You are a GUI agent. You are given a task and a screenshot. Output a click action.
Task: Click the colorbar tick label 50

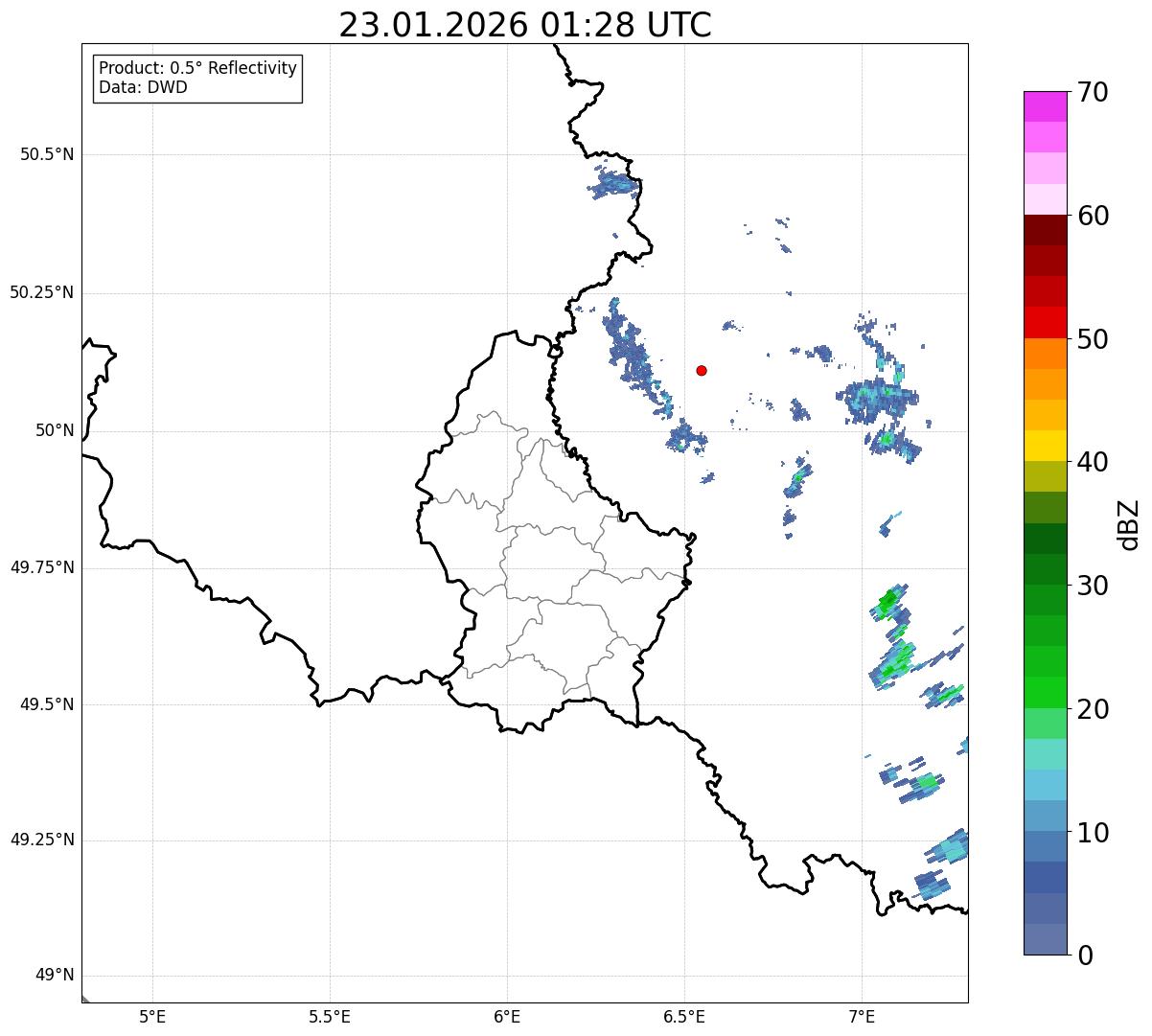click(x=1094, y=339)
